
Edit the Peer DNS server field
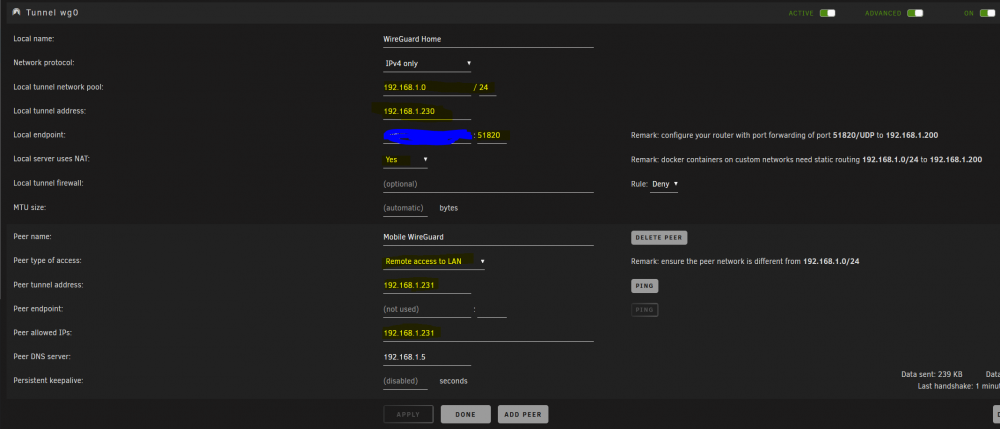[x=427, y=357]
